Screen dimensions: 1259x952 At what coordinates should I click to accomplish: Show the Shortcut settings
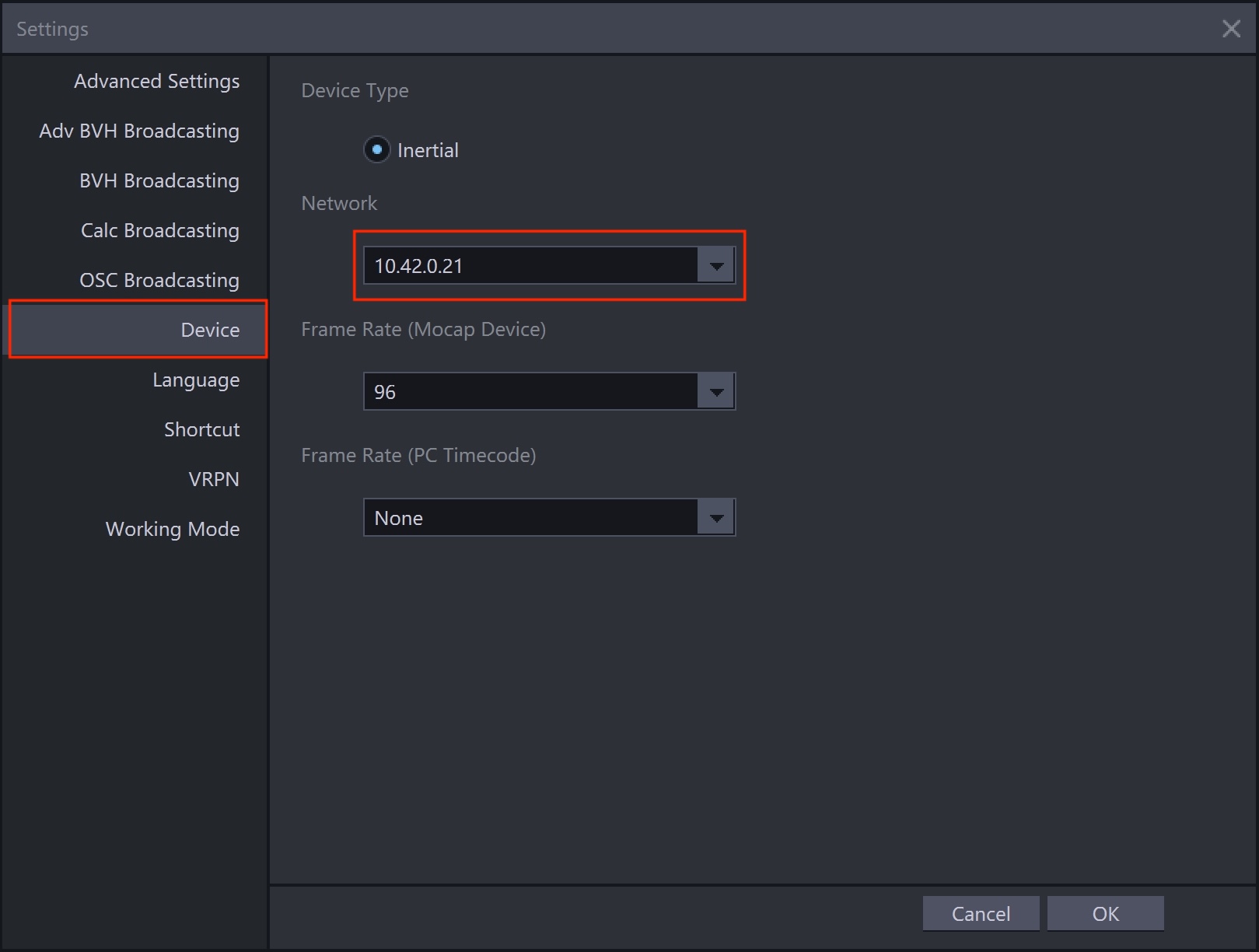pyautogui.click(x=201, y=430)
